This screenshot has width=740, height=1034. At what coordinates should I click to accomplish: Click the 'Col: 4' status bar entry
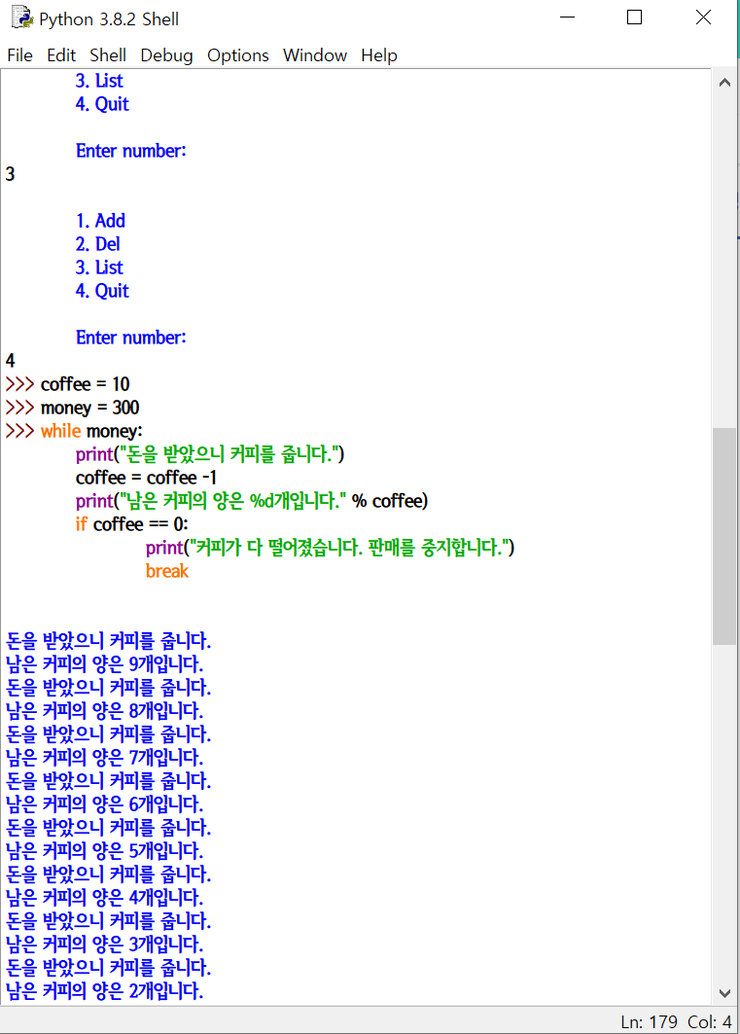[x=710, y=1022]
